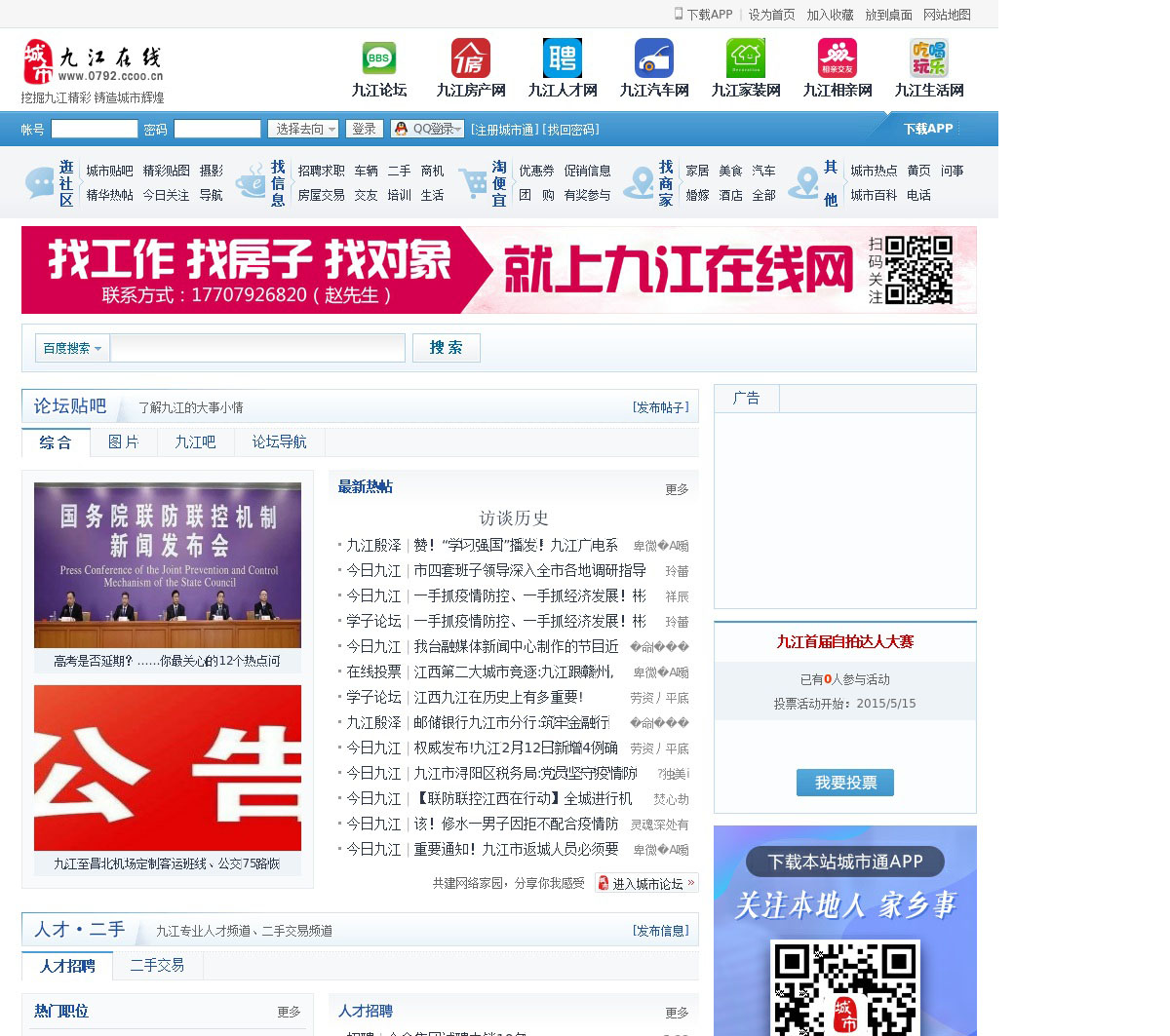
Task: Expand the QQ登录 login dropdown
Action: tap(427, 129)
